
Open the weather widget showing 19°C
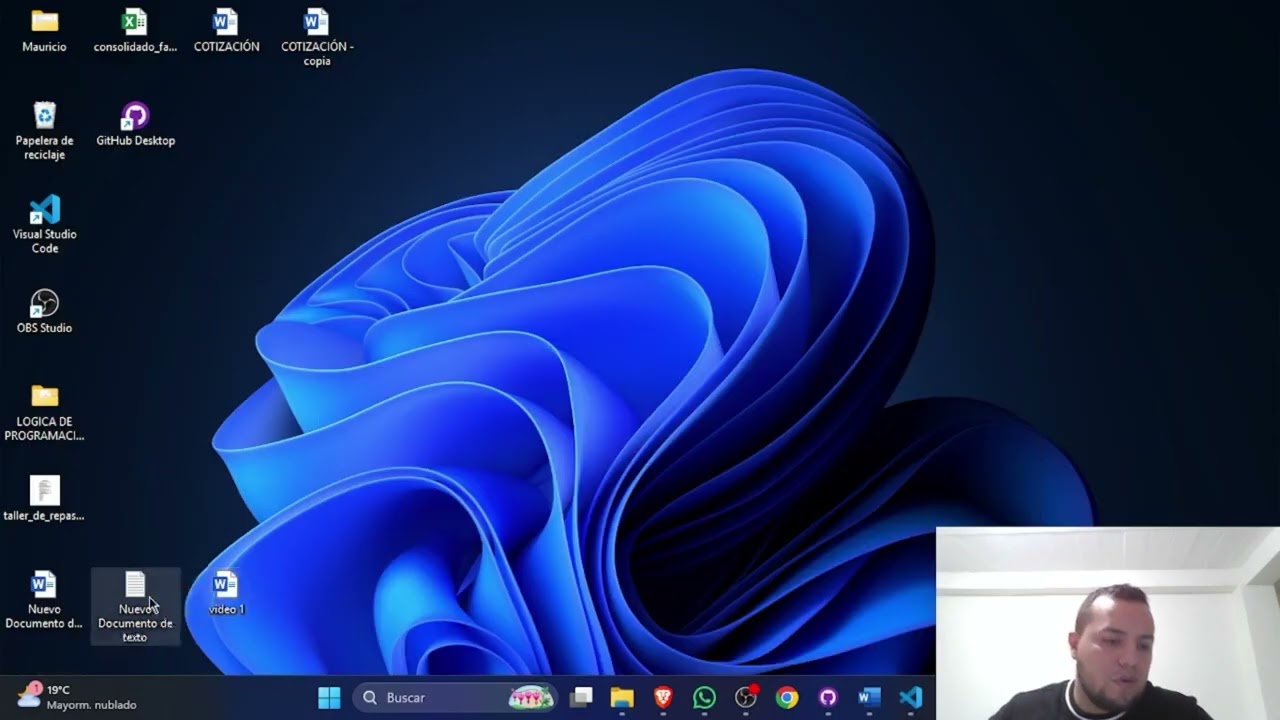77,697
